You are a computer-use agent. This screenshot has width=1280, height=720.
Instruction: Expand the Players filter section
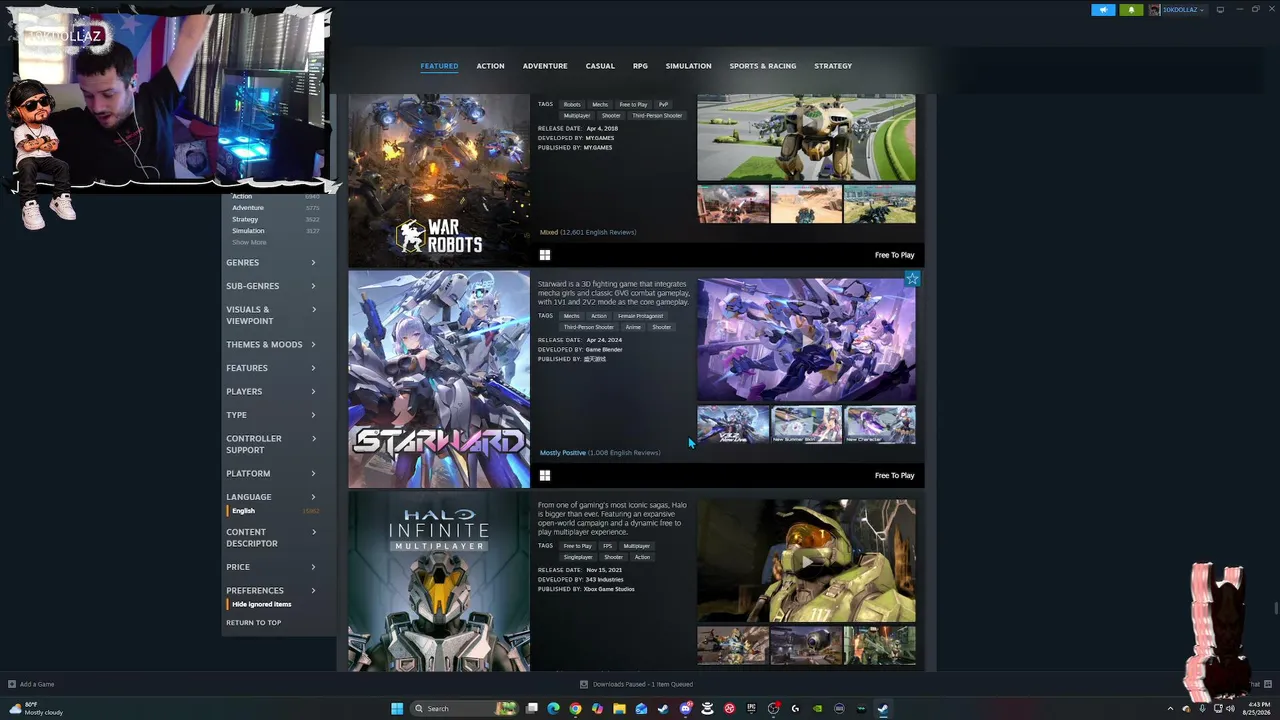(271, 392)
